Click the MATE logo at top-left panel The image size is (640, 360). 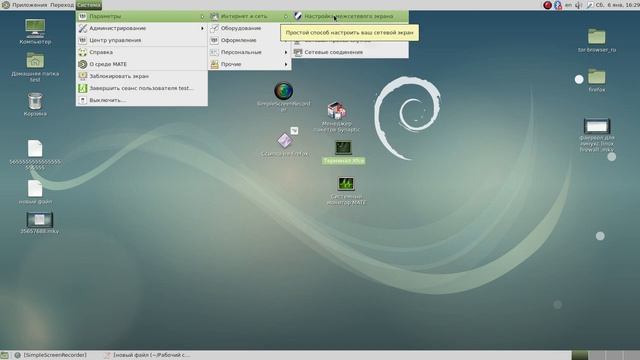pyautogui.click(x=6, y=5)
